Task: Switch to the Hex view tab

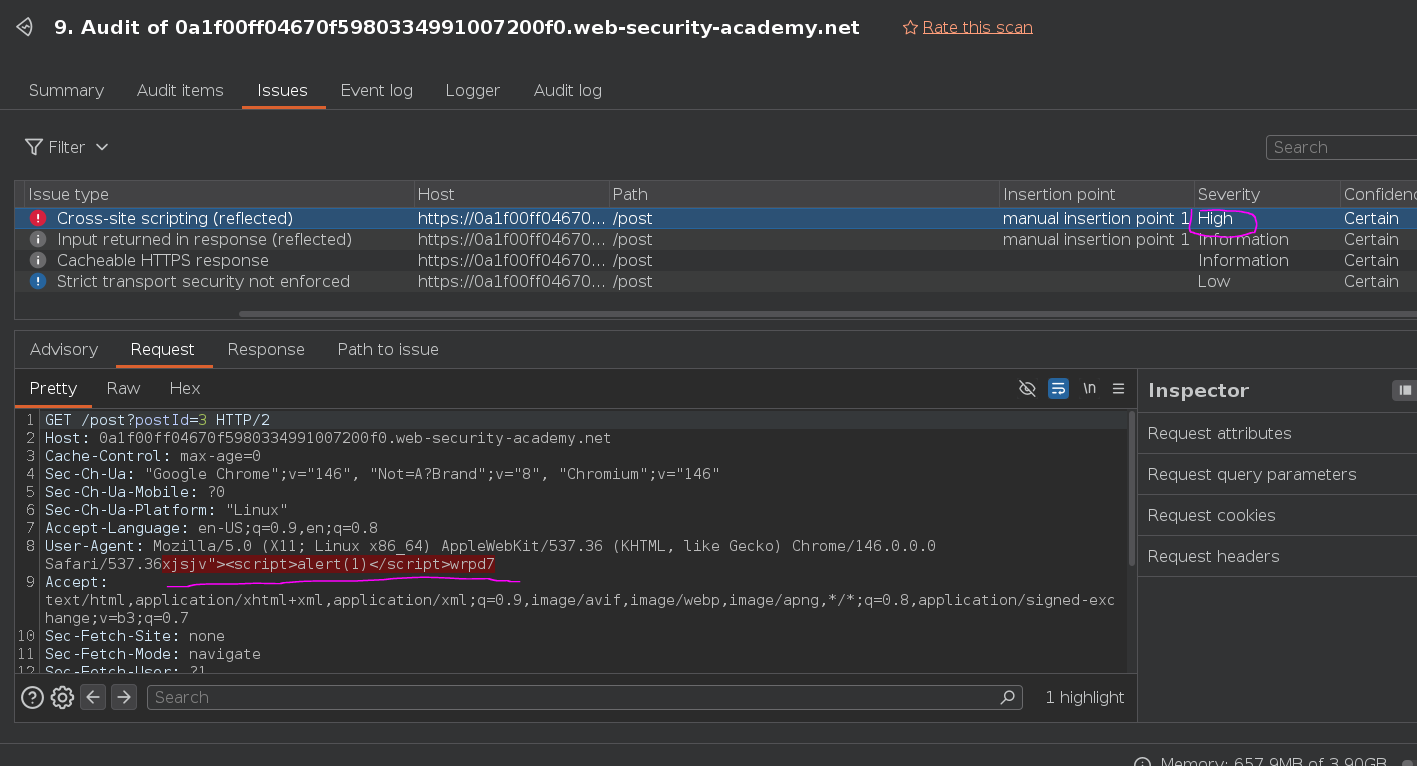Action: tap(185, 388)
